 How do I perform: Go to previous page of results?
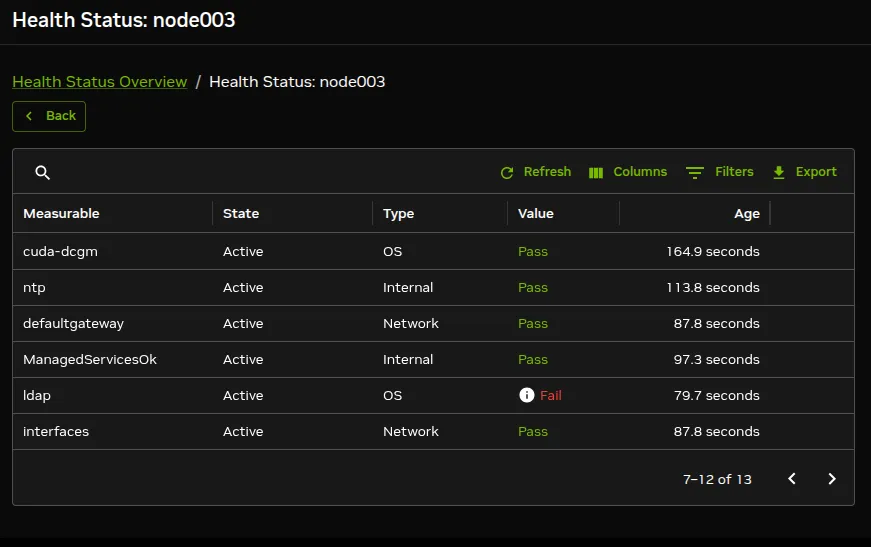[792, 479]
